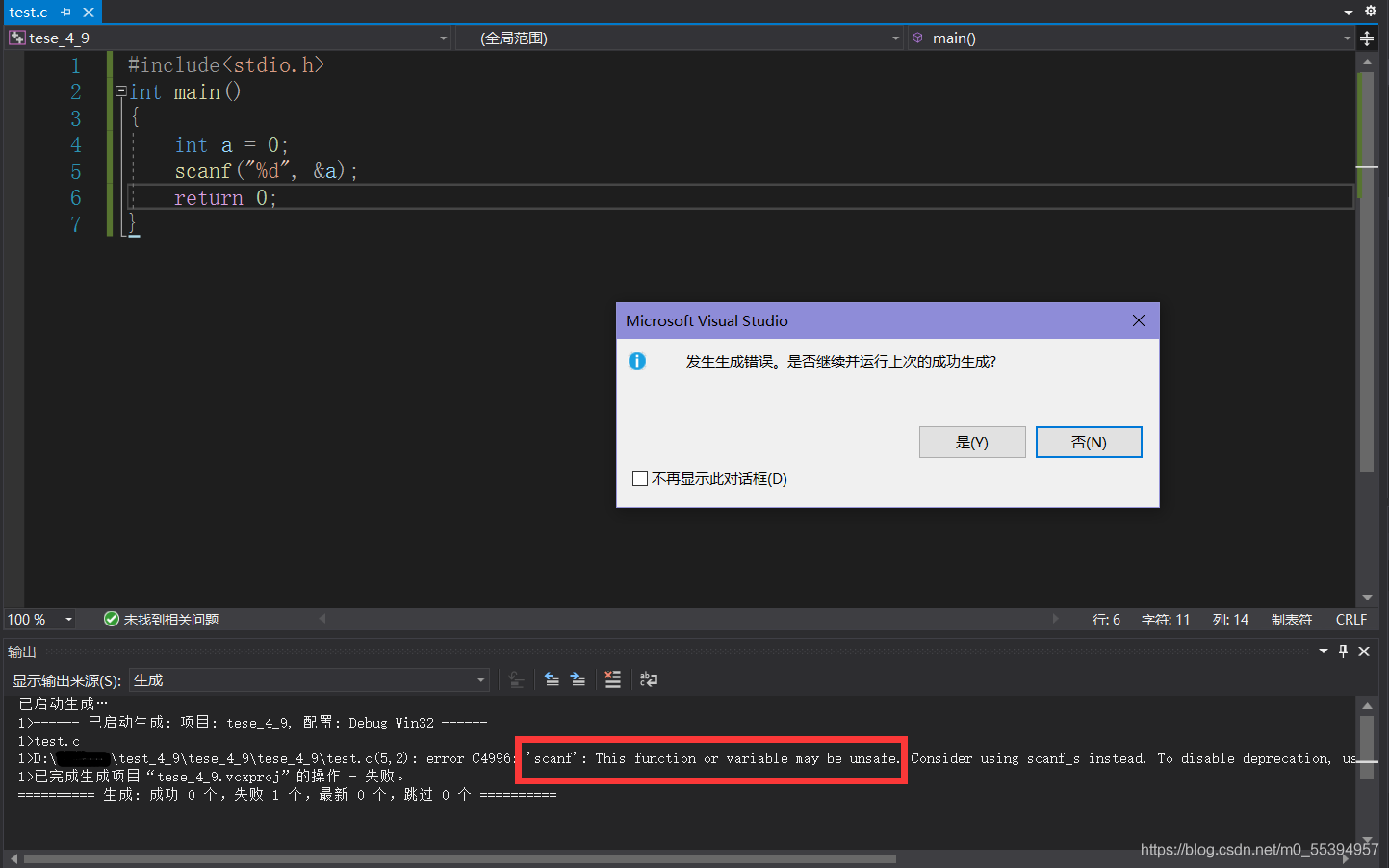Viewport: 1389px width, 868px height.
Task: Open editor tab settings gear
Action: [x=1371, y=11]
